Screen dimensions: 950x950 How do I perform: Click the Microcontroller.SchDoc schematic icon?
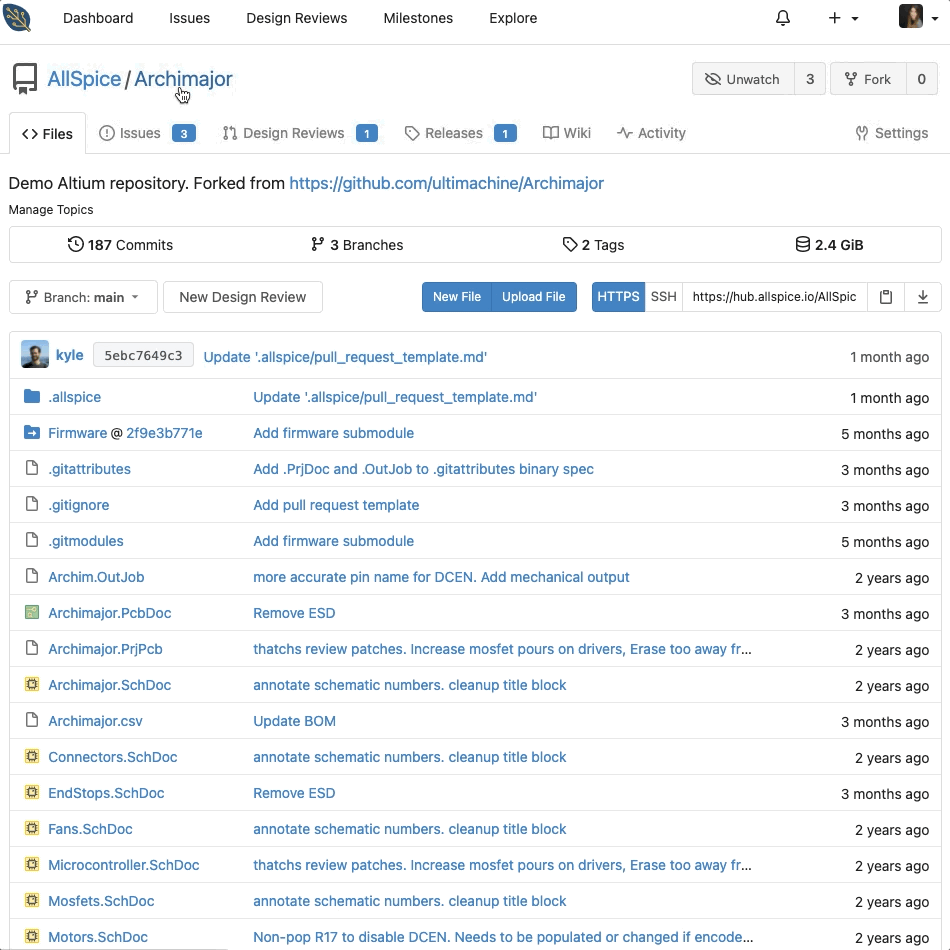click(x=32, y=865)
